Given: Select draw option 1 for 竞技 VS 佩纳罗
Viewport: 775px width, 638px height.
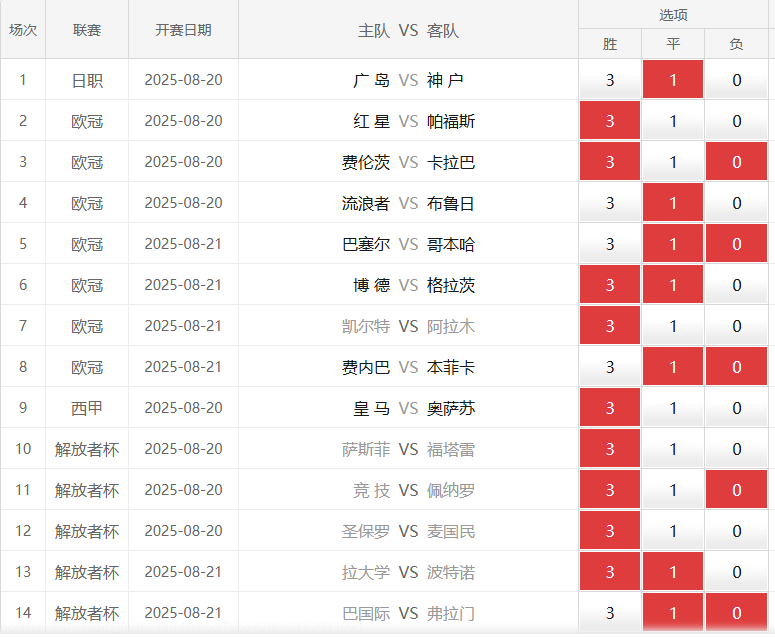Looking at the screenshot, I should pyautogui.click(x=673, y=490).
